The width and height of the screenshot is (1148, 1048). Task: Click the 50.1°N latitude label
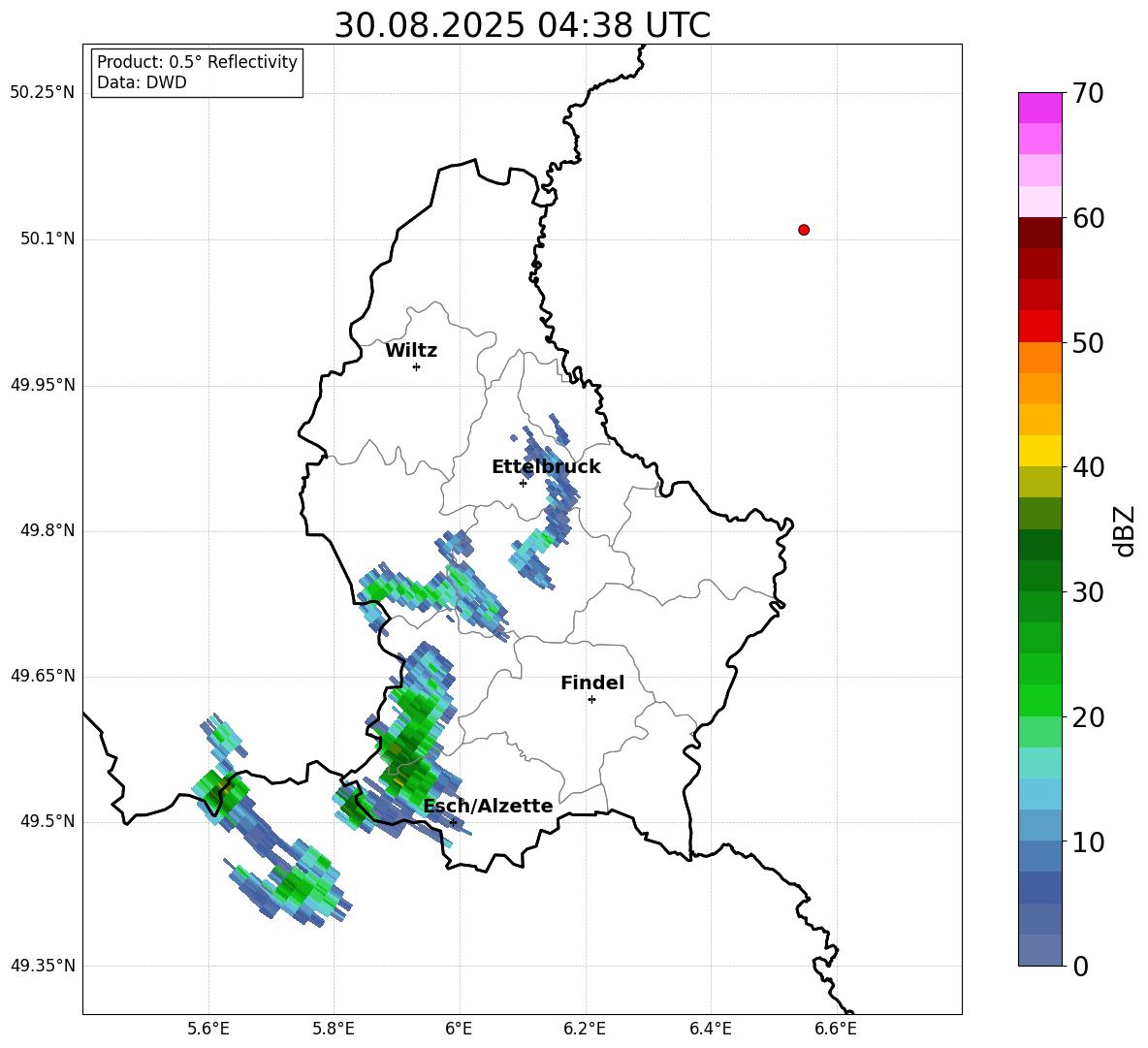[x=48, y=239]
